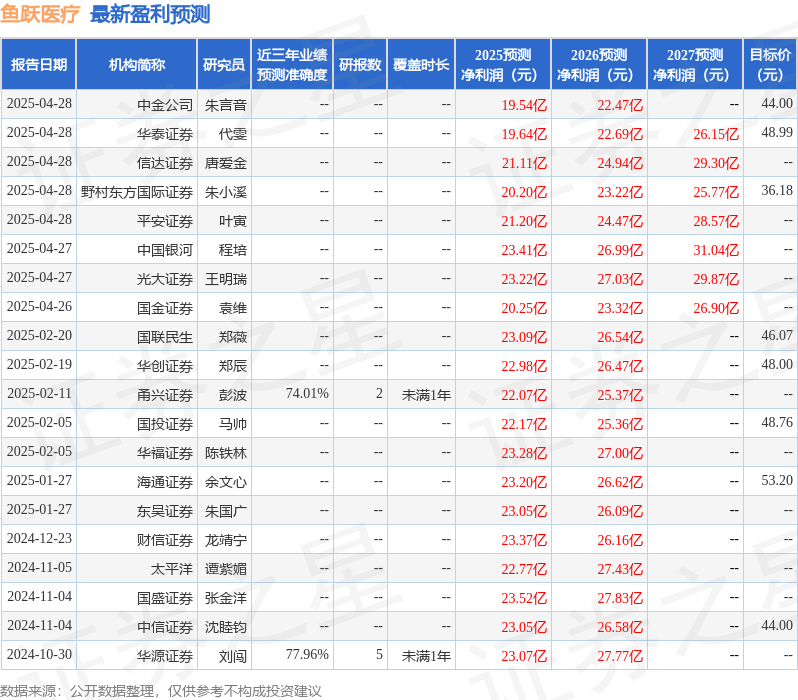798x700 pixels.
Task: Select the 2025预测净利润 column header
Action: (503, 65)
